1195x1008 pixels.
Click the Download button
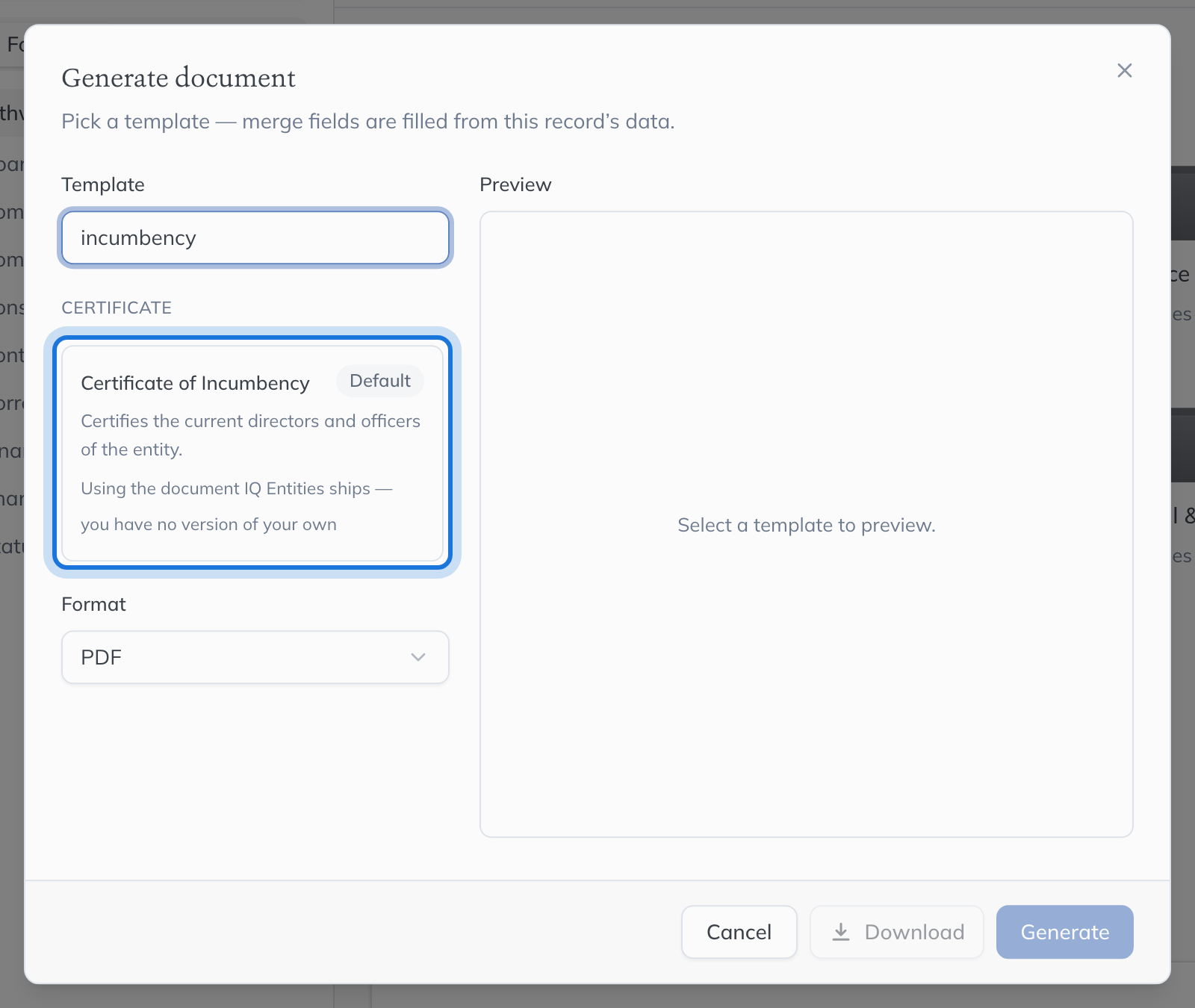[x=897, y=932]
